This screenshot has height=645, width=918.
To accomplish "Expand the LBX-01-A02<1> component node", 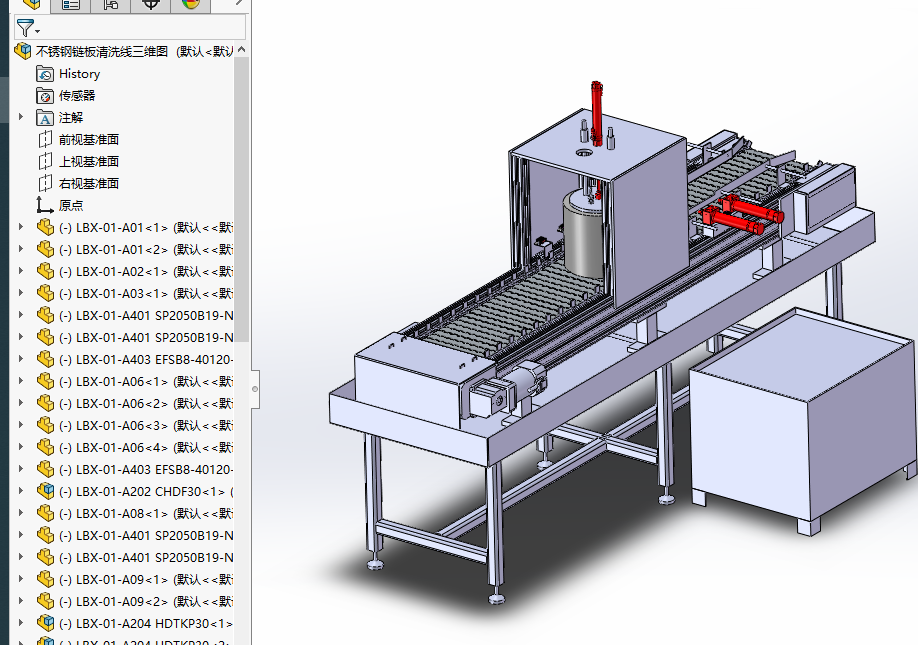I will pos(21,271).
